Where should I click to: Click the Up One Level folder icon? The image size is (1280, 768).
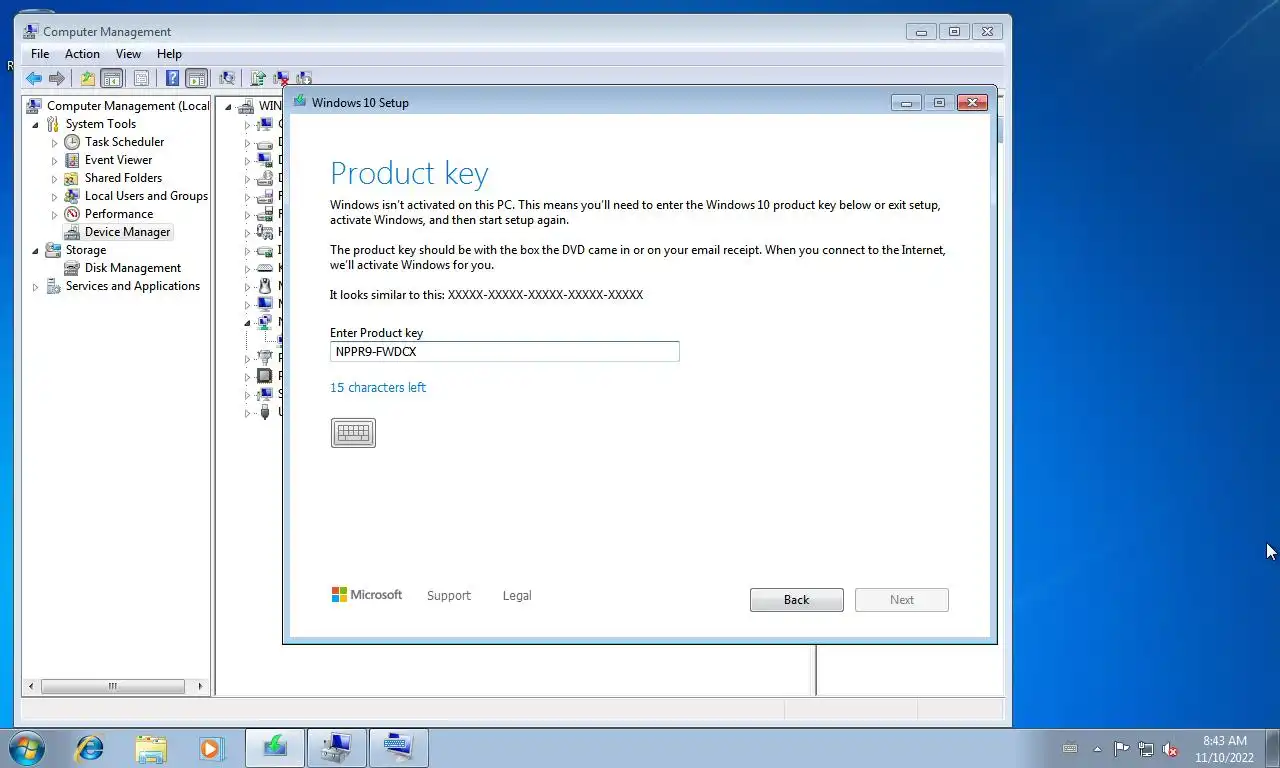coord(88,78)
